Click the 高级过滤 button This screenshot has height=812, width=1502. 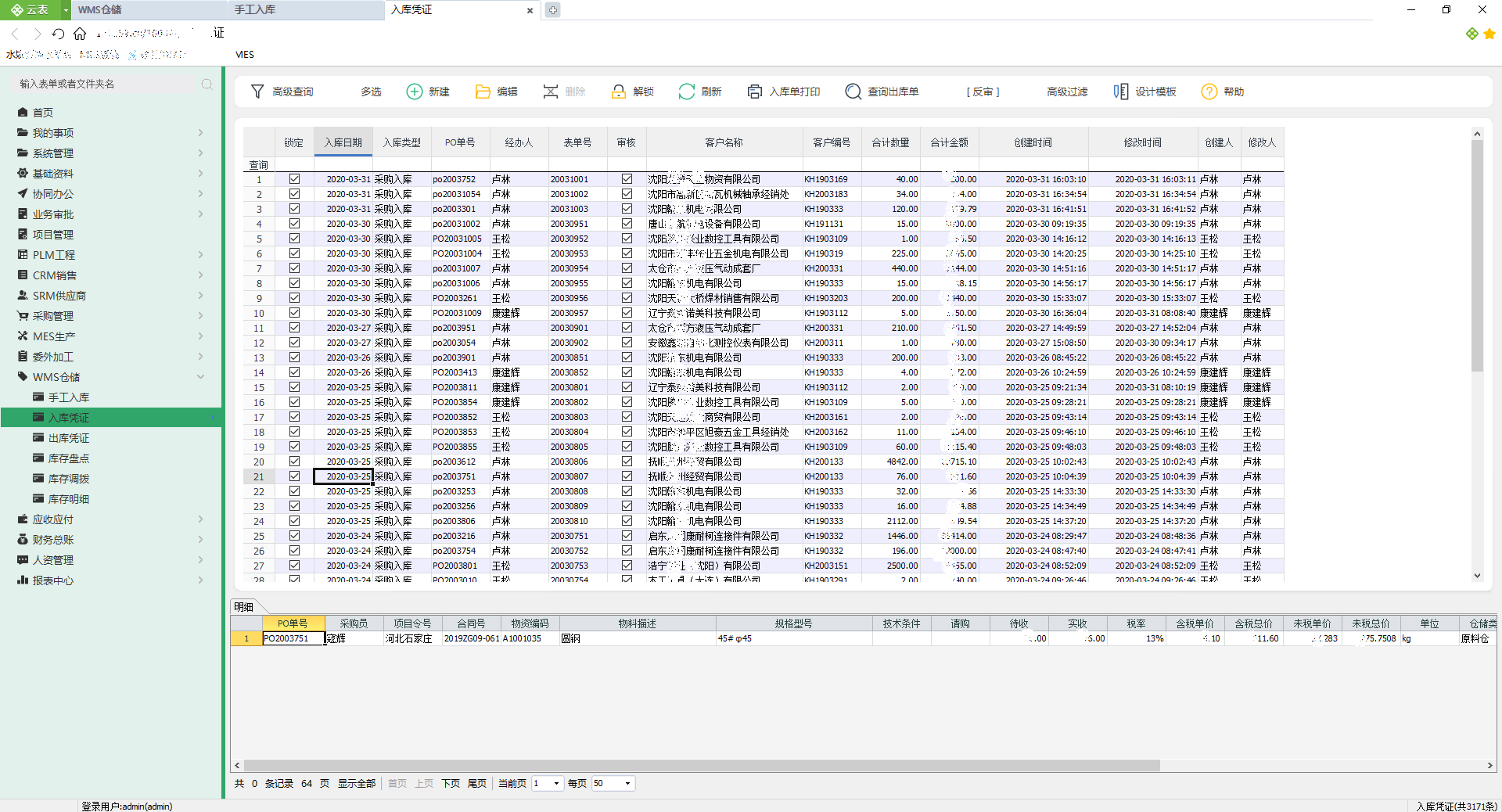click(1067, 92)
